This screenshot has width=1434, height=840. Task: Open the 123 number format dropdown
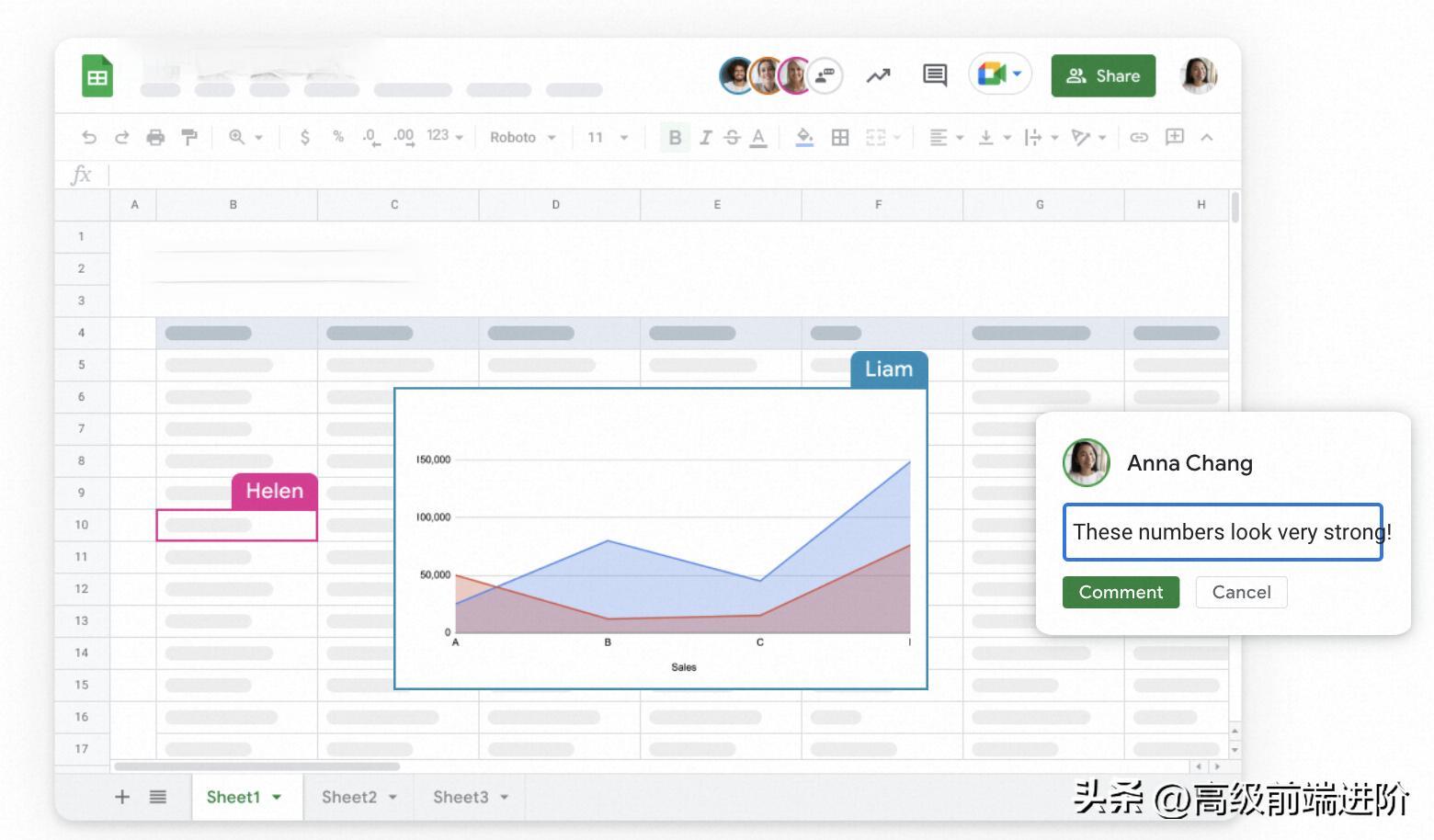pyautogui.click(x=445, y=136)
